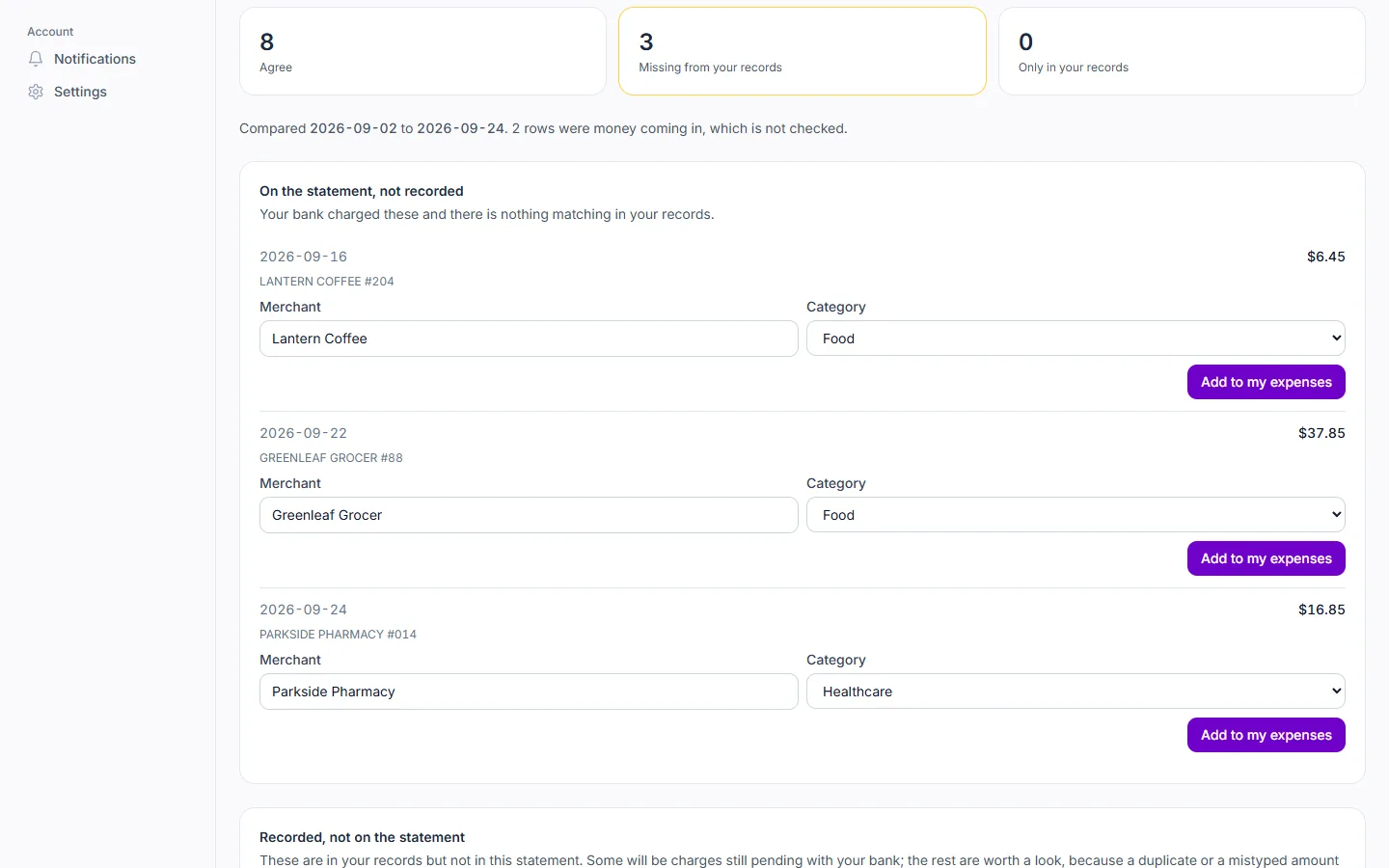Edit the Lantern Coffee merchant field
The height and width of the screenshot is (868, 1389).
529,339
